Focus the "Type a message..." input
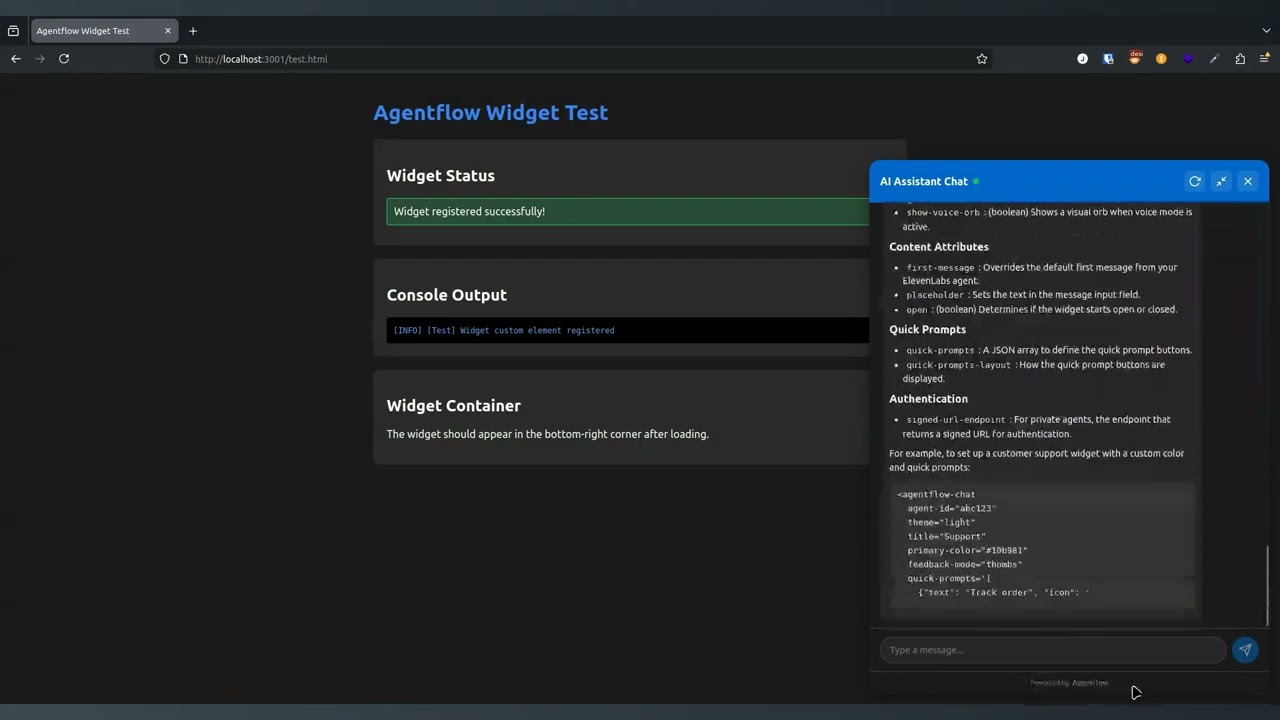This screenshot has height=720, width=1280. click(1053, 650)
